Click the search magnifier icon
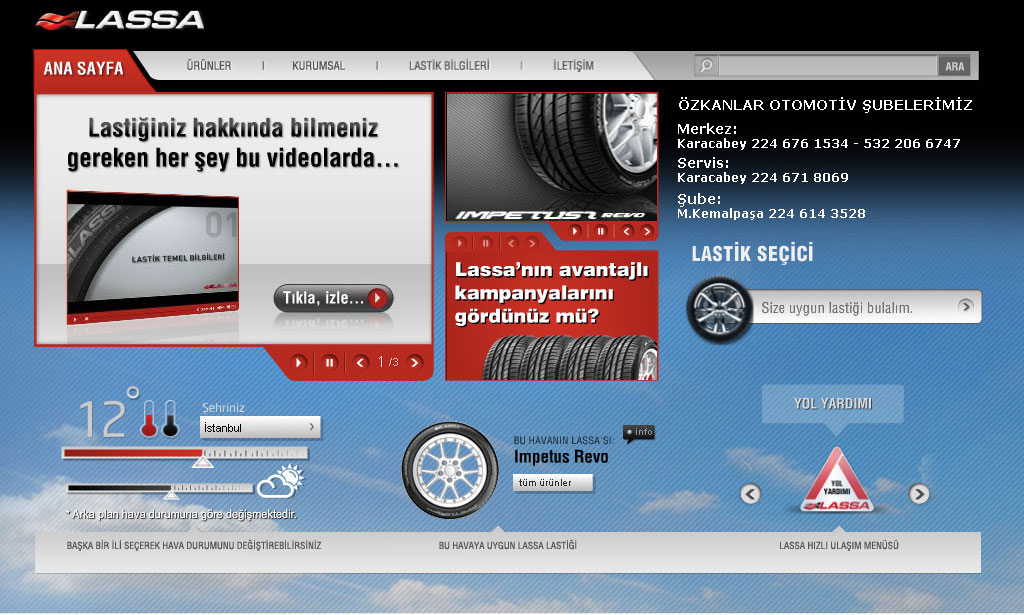1024x615 pixels. pos(706,65)
